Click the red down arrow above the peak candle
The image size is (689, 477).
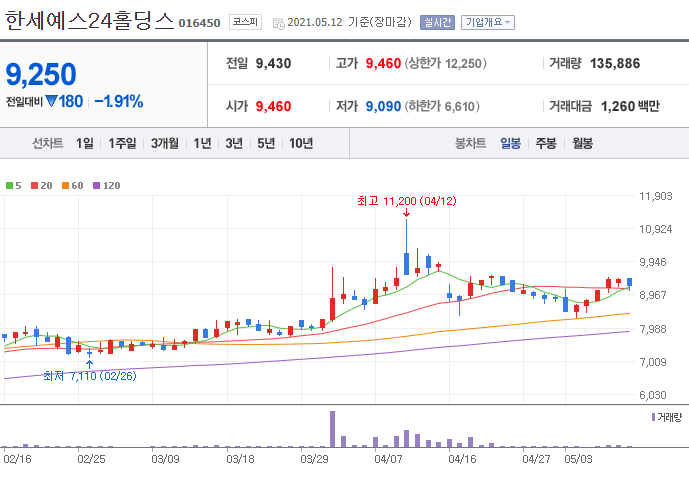(x=406, y=213)
